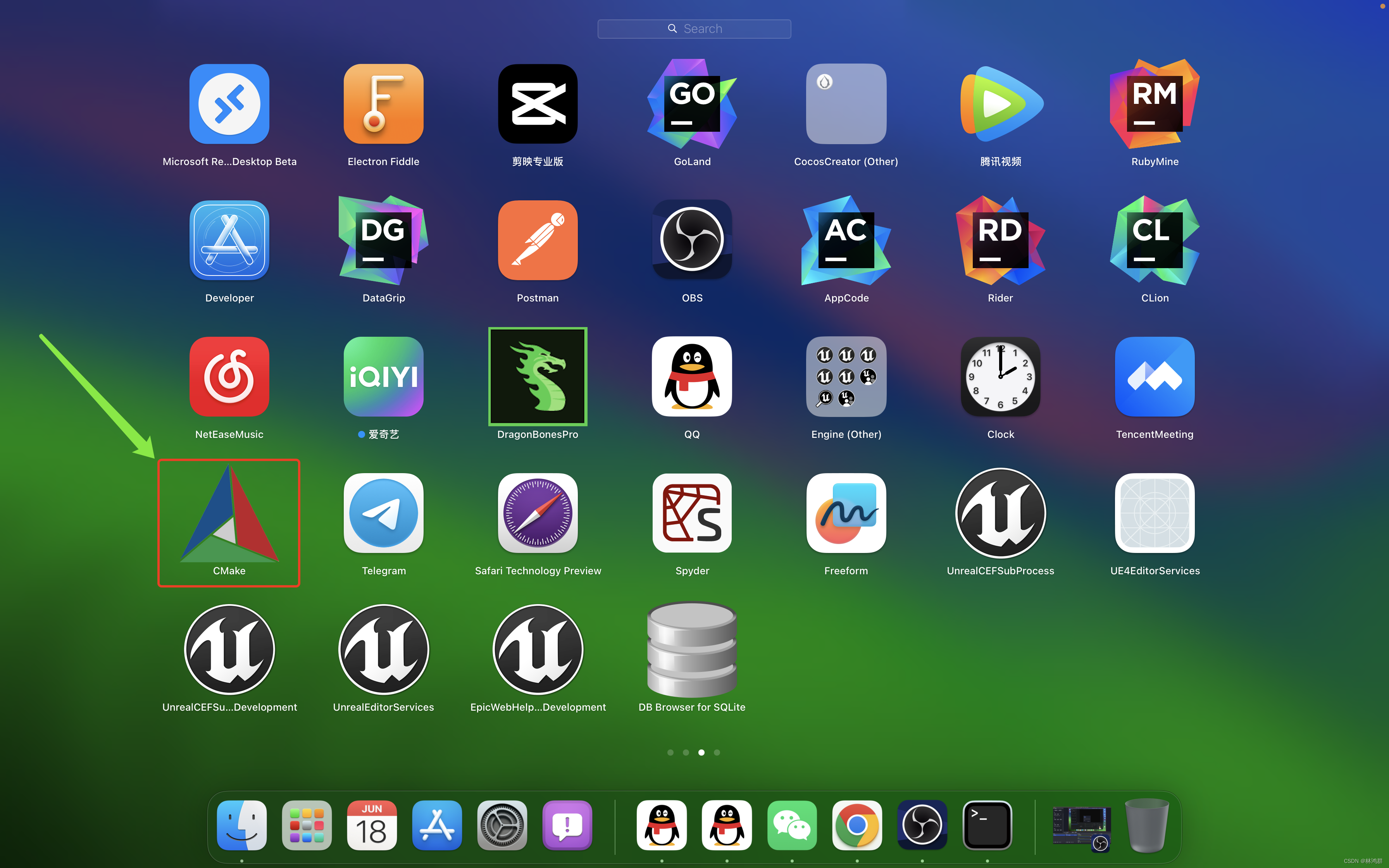Viewport: 1389px width, 868px height.
Task: Open Google Chrome from the Dock
Action: pos(857,825)
